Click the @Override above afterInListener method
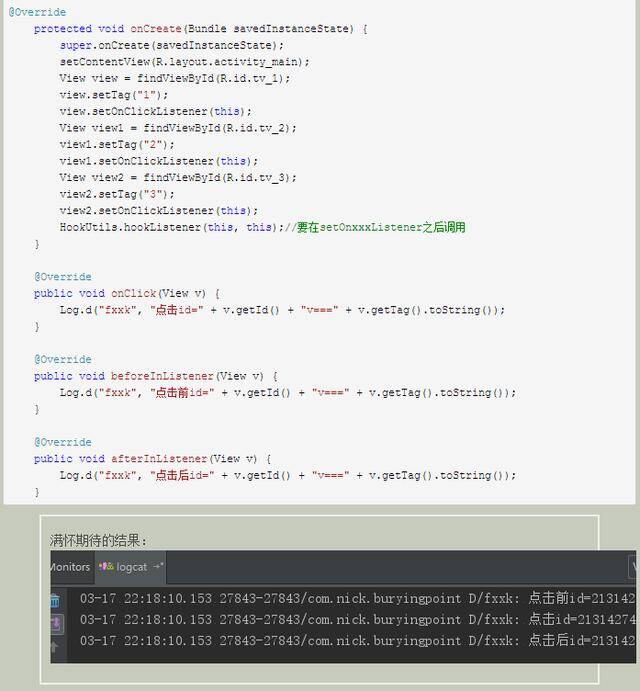This screenshot has width=640, height=691. [x=63, y=442]
